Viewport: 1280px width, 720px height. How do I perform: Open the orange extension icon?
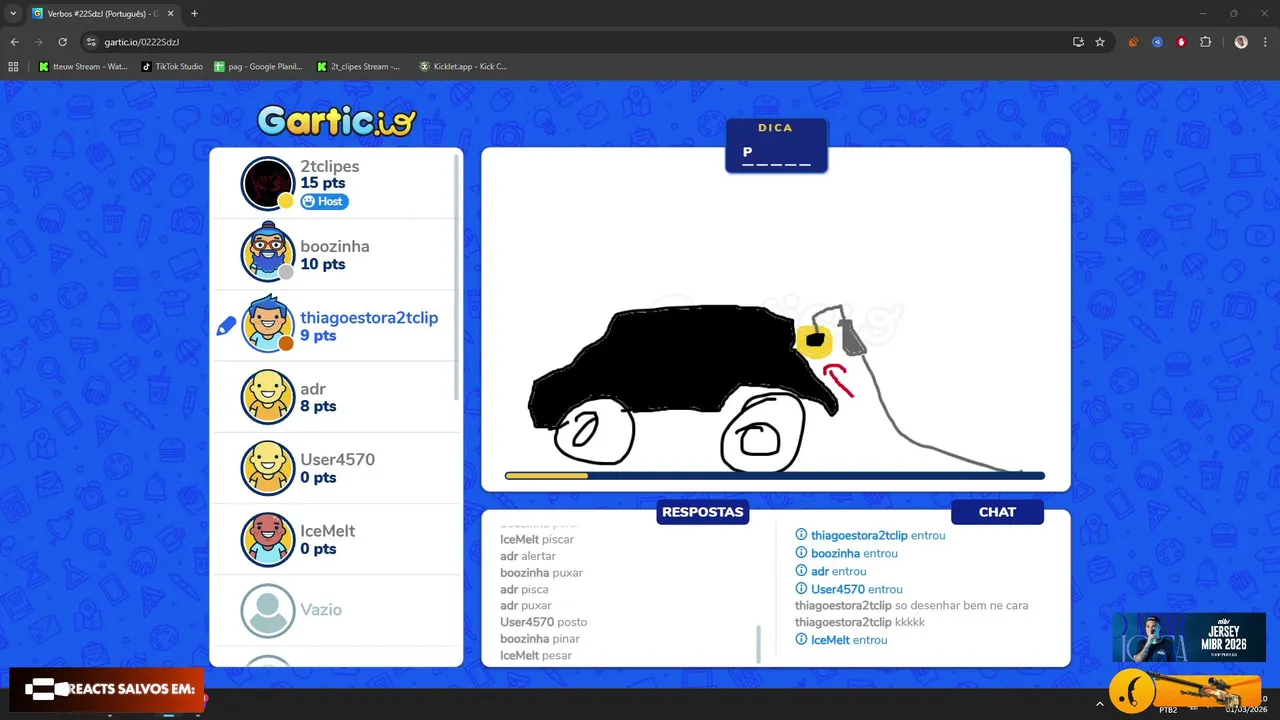click(x=1133, y=42)
